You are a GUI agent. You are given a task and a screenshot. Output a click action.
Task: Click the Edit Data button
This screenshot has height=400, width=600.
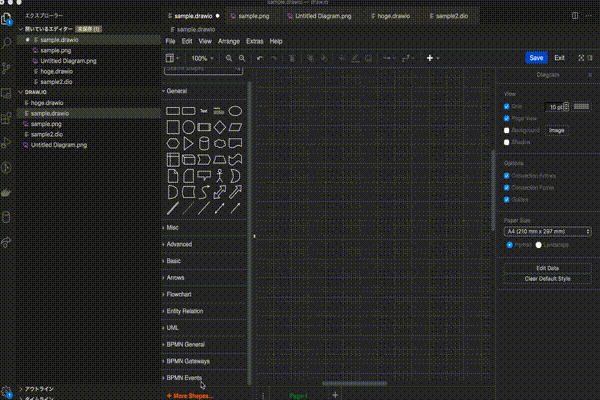pyautogui.click(x=548, y=268)
